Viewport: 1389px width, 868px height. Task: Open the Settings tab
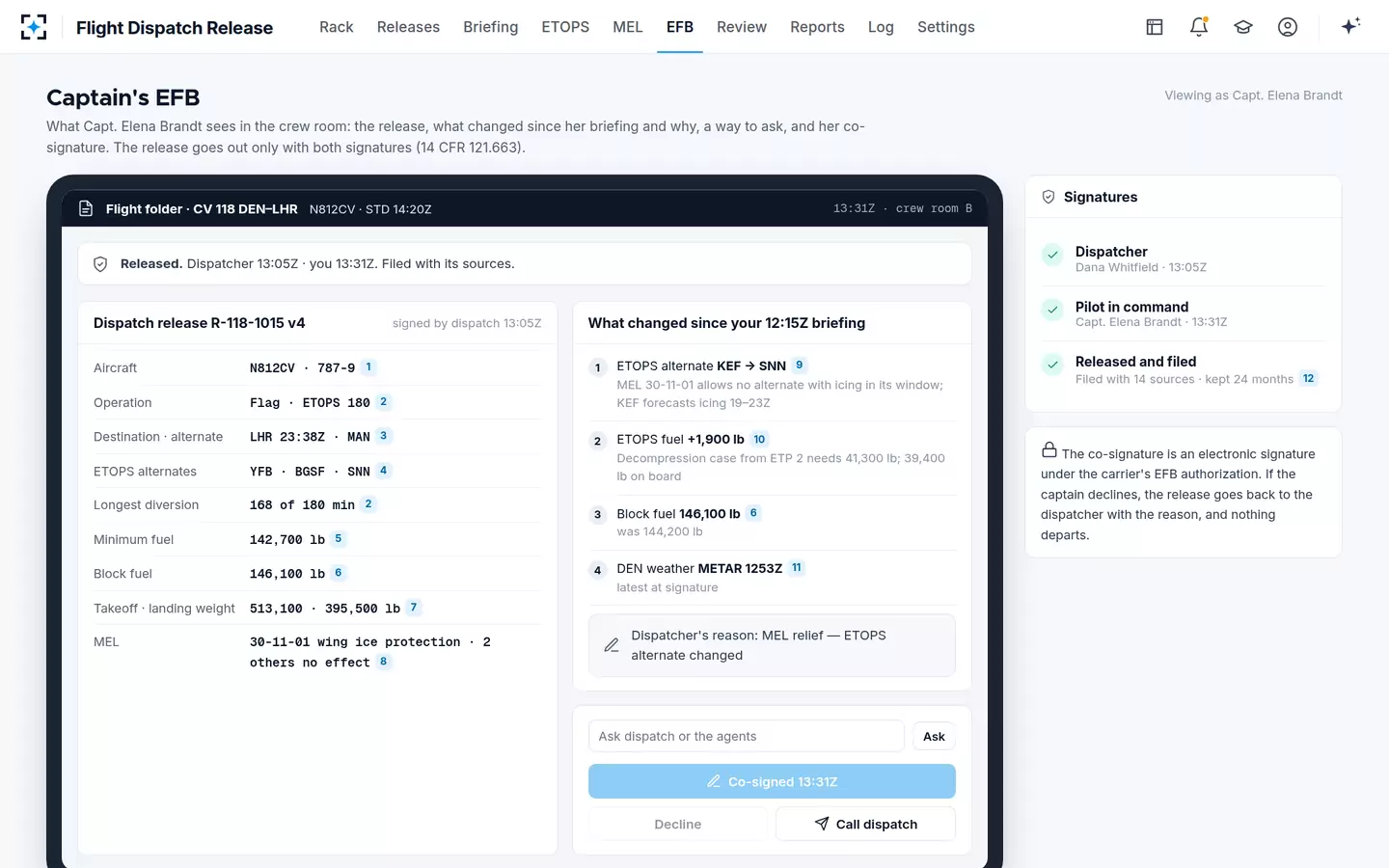tap(946, 27)
